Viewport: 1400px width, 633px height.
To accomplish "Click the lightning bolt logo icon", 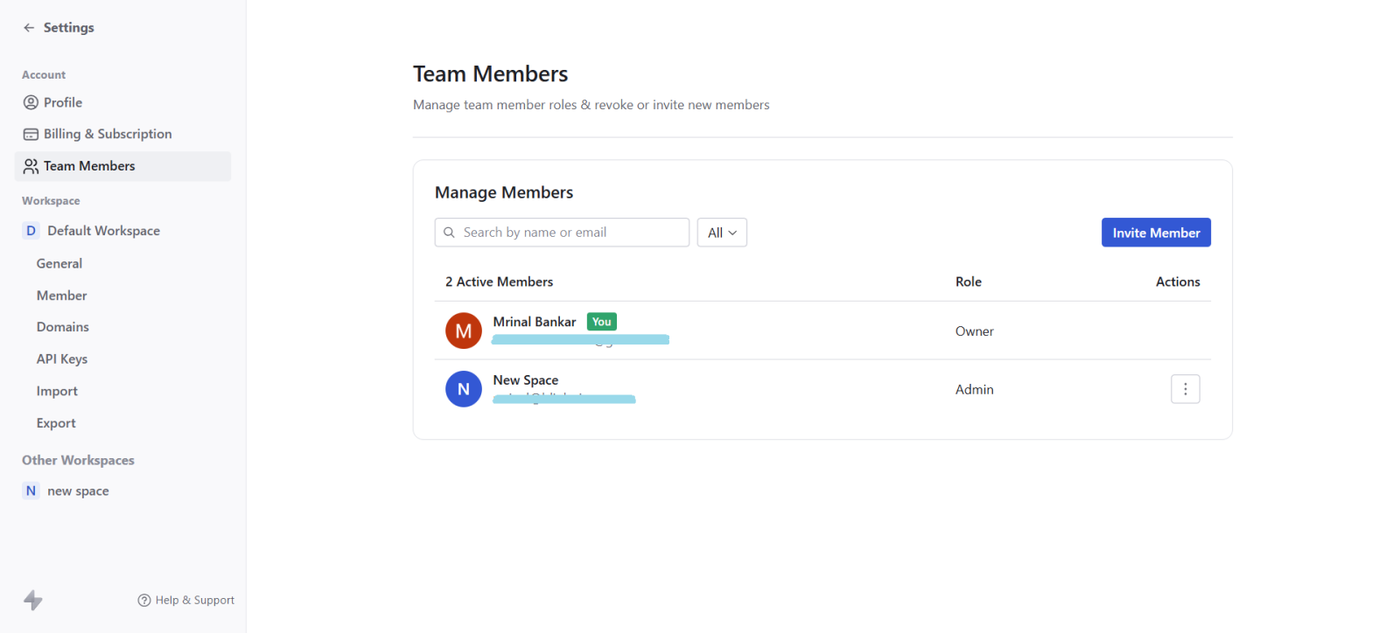I will [x=33, y=600].
